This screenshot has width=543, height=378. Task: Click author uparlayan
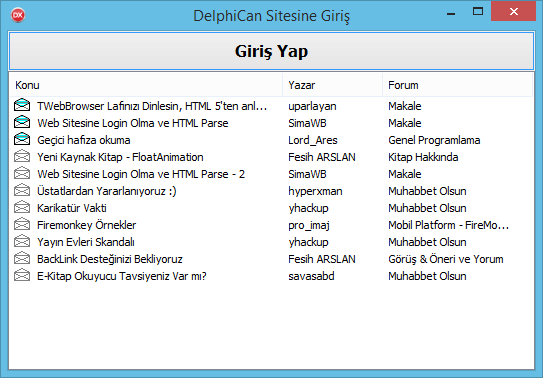pos(312,106)
